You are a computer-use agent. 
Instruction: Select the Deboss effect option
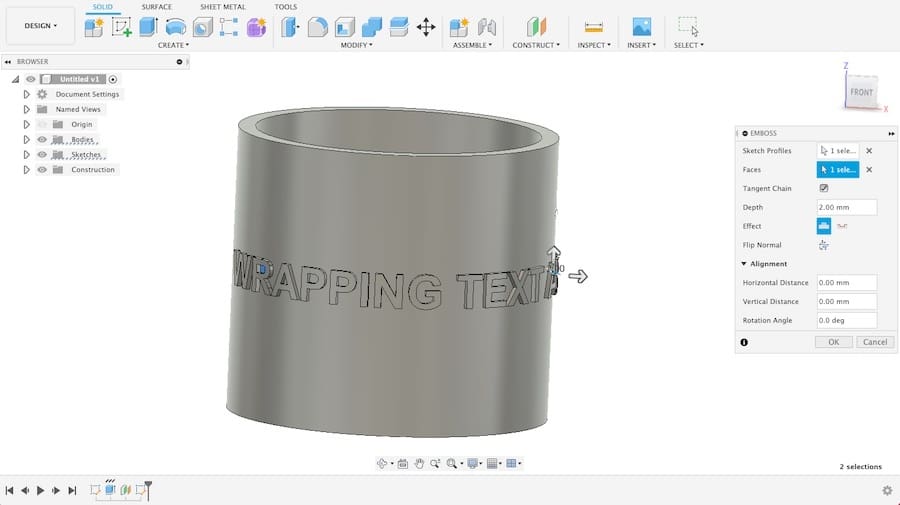point(842,226)
